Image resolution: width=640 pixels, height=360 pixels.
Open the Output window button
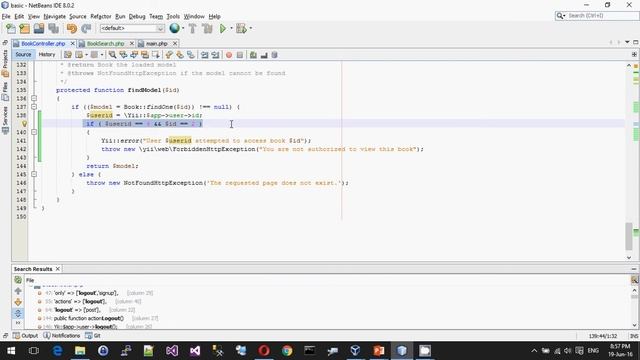[x=25, y=336]
